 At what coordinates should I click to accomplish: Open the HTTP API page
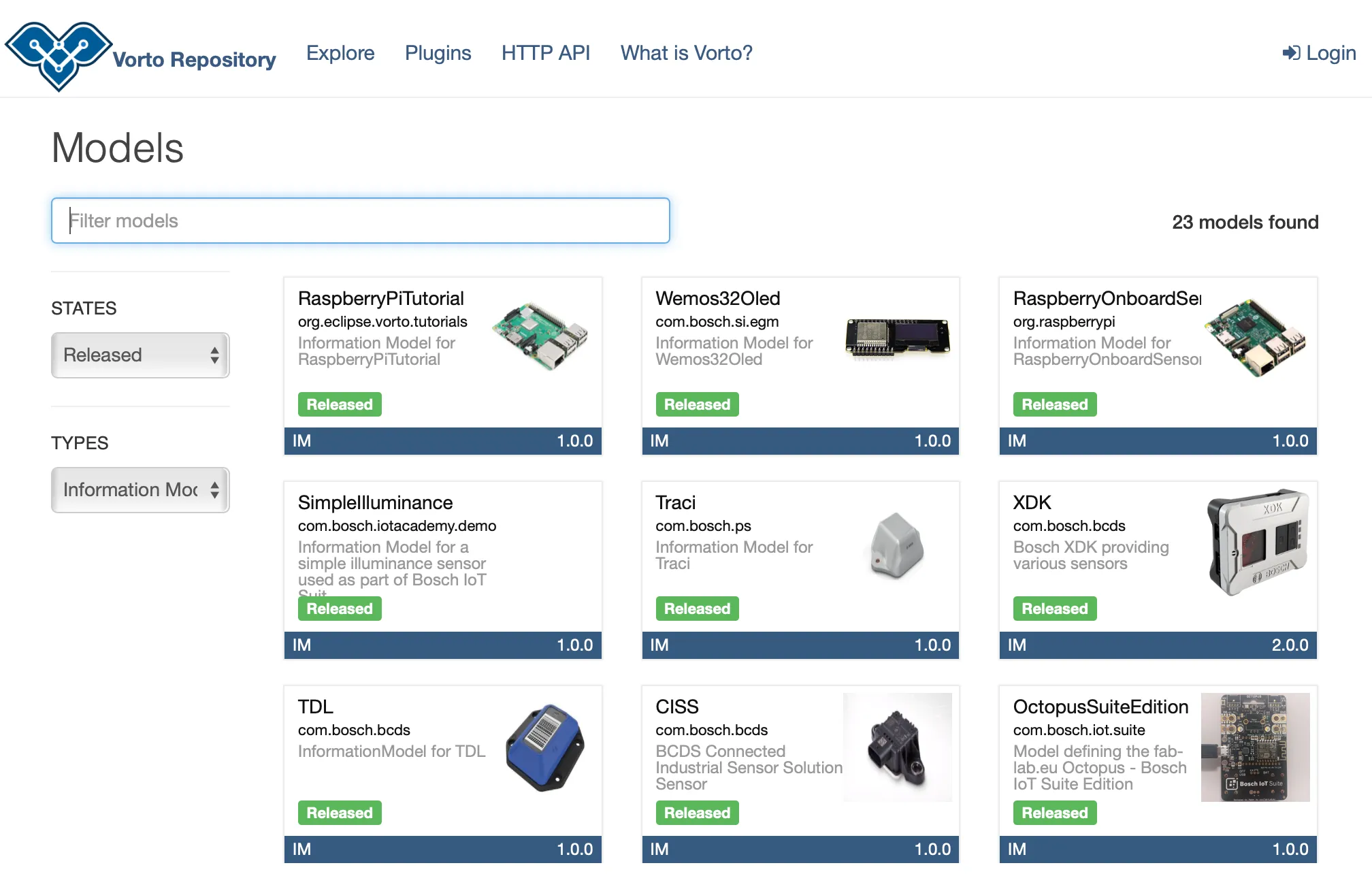tap(546, 53)
